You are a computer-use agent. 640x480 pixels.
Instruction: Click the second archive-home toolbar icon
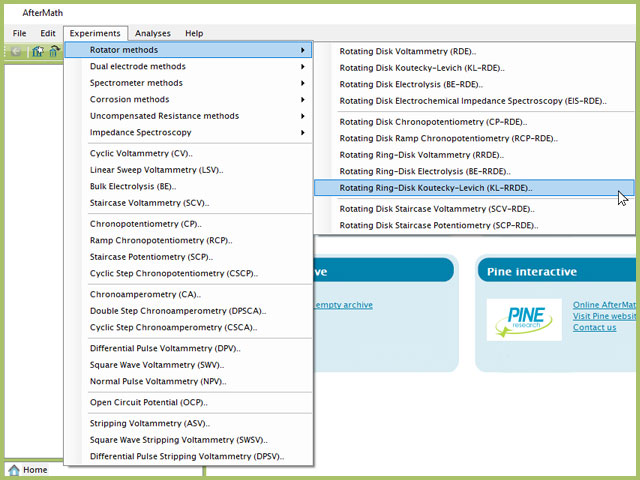coord(54,51)
